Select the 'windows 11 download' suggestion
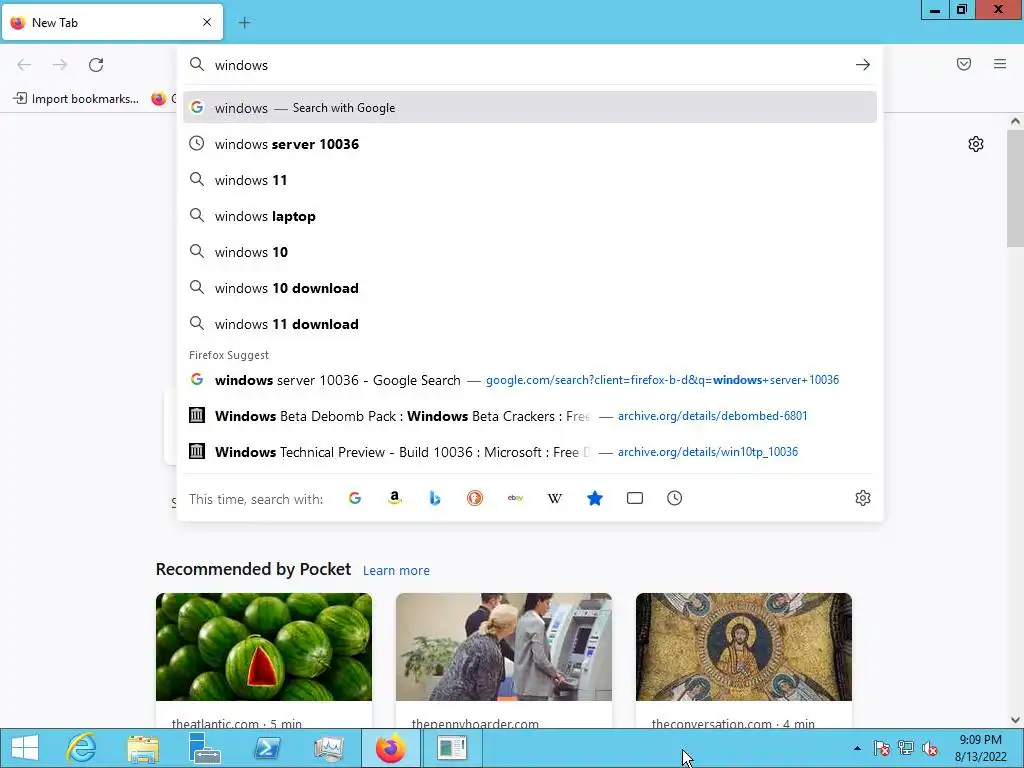The height and width of the screenshot is (768, 1024). tap(530, 324)
